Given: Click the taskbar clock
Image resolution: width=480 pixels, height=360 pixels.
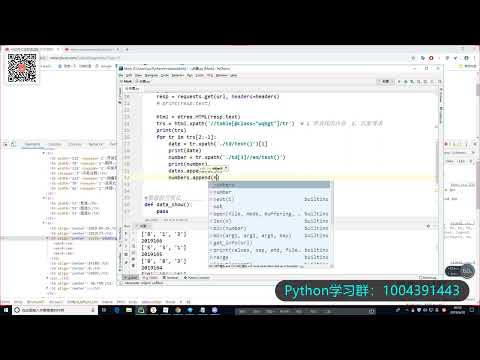Looking at the screenshot, I should pyautogui.click(x=457, y=310).
